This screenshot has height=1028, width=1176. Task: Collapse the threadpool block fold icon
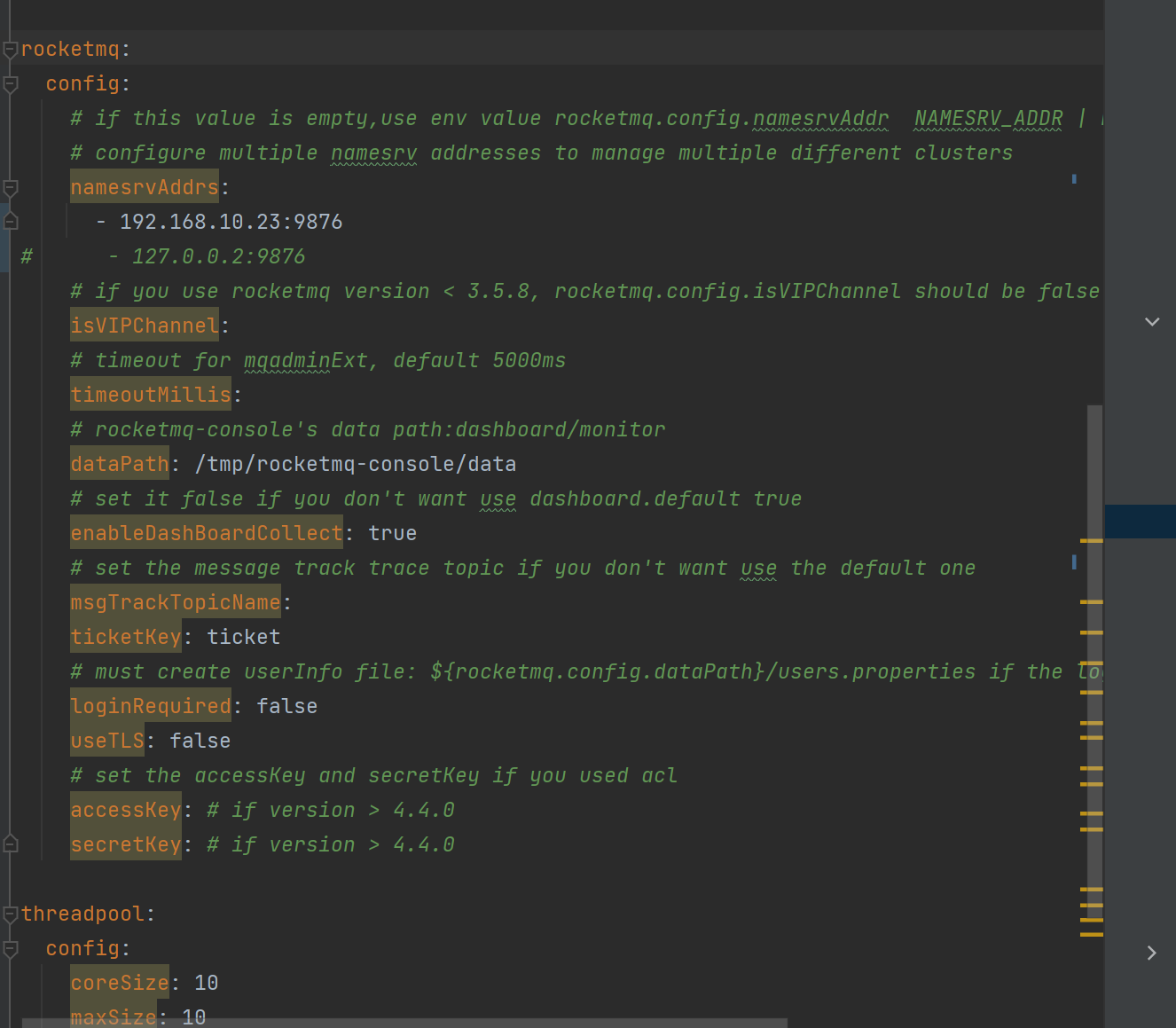(x=11, y=914)
